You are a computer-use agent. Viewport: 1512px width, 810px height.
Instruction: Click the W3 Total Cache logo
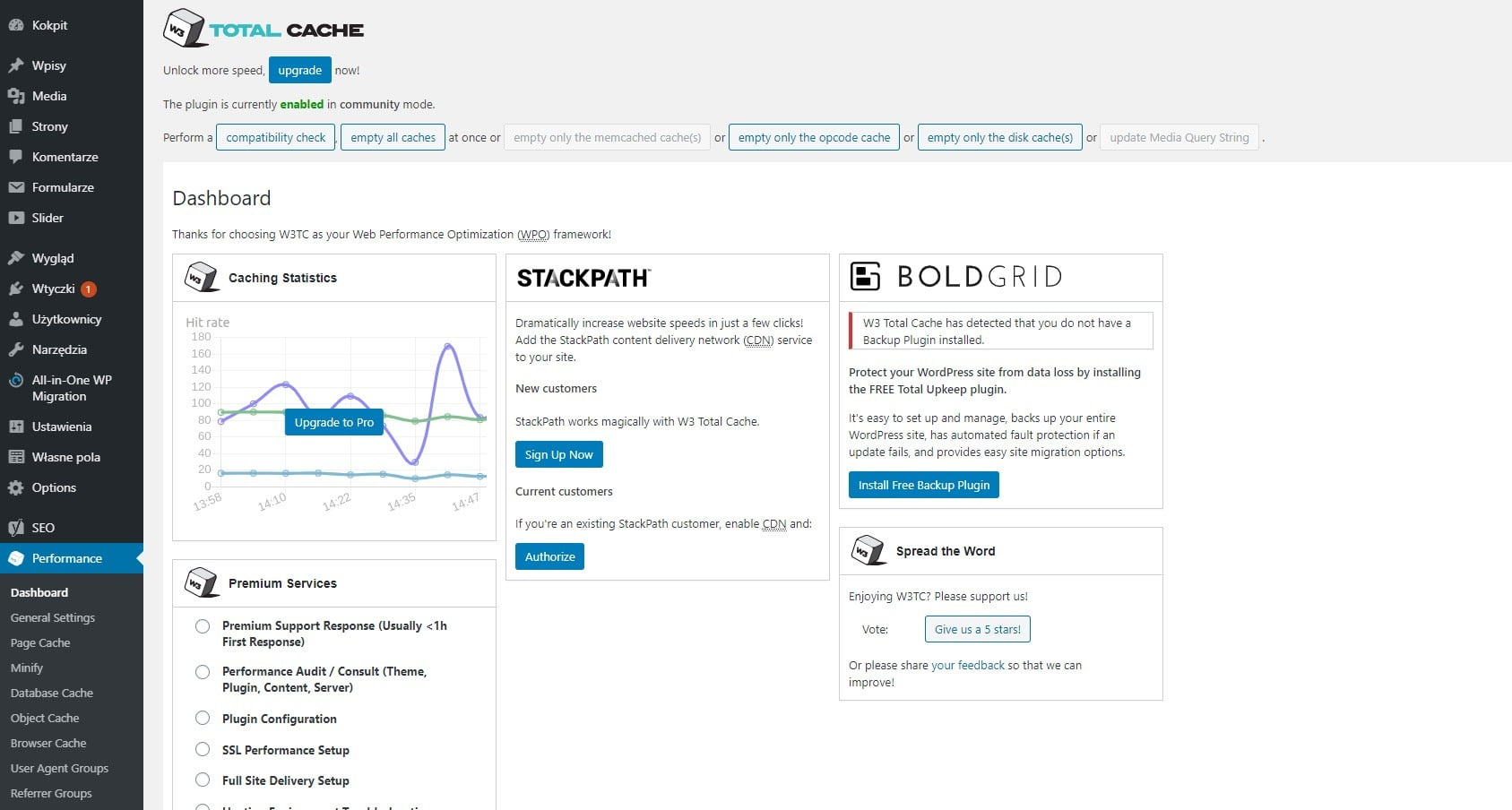(x=264, y=29)
